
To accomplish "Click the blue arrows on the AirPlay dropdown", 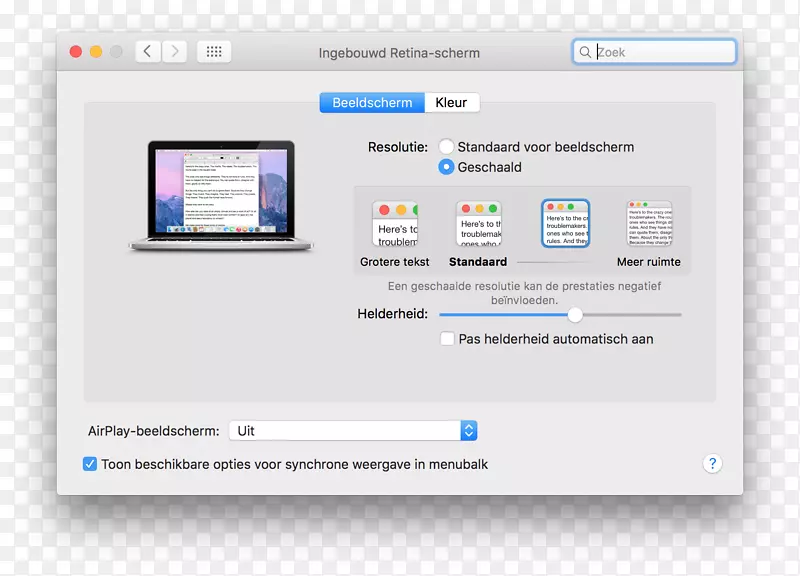I will (468, 430).
